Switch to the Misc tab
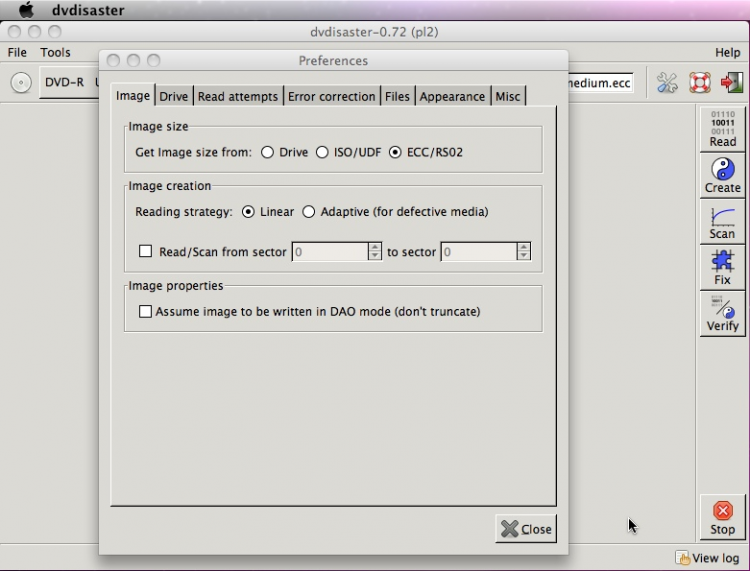750x571 pixels. click(x=507, y=96)
